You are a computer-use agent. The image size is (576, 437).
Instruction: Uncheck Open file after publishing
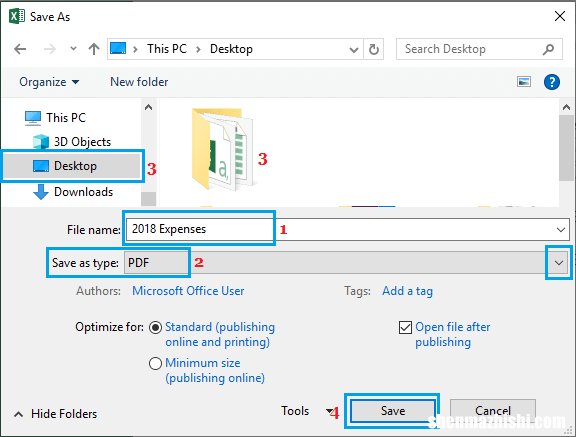[405, 327]
